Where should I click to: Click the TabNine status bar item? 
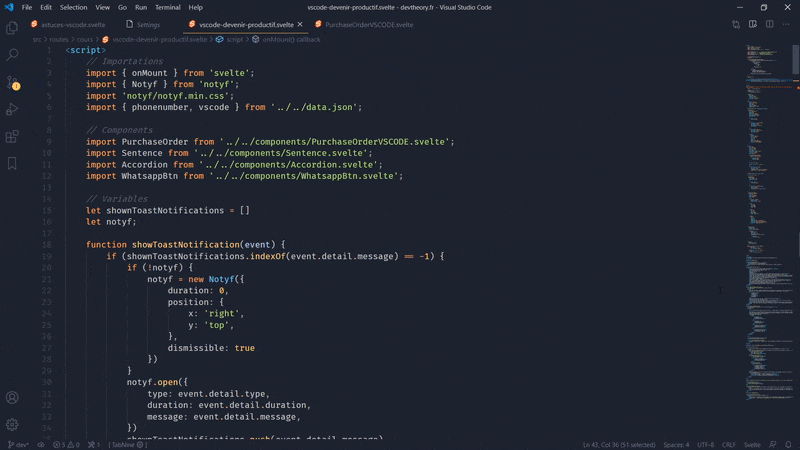pos(128,445)
